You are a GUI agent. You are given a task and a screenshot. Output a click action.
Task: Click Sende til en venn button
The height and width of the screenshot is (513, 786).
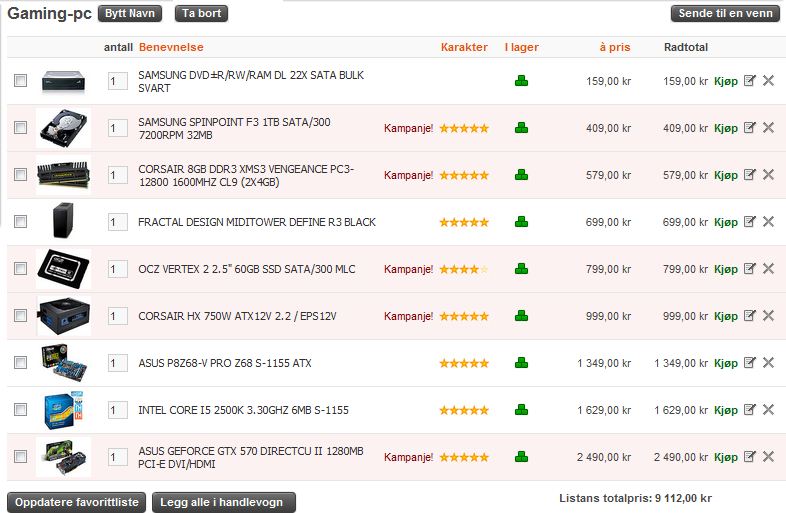725,14
